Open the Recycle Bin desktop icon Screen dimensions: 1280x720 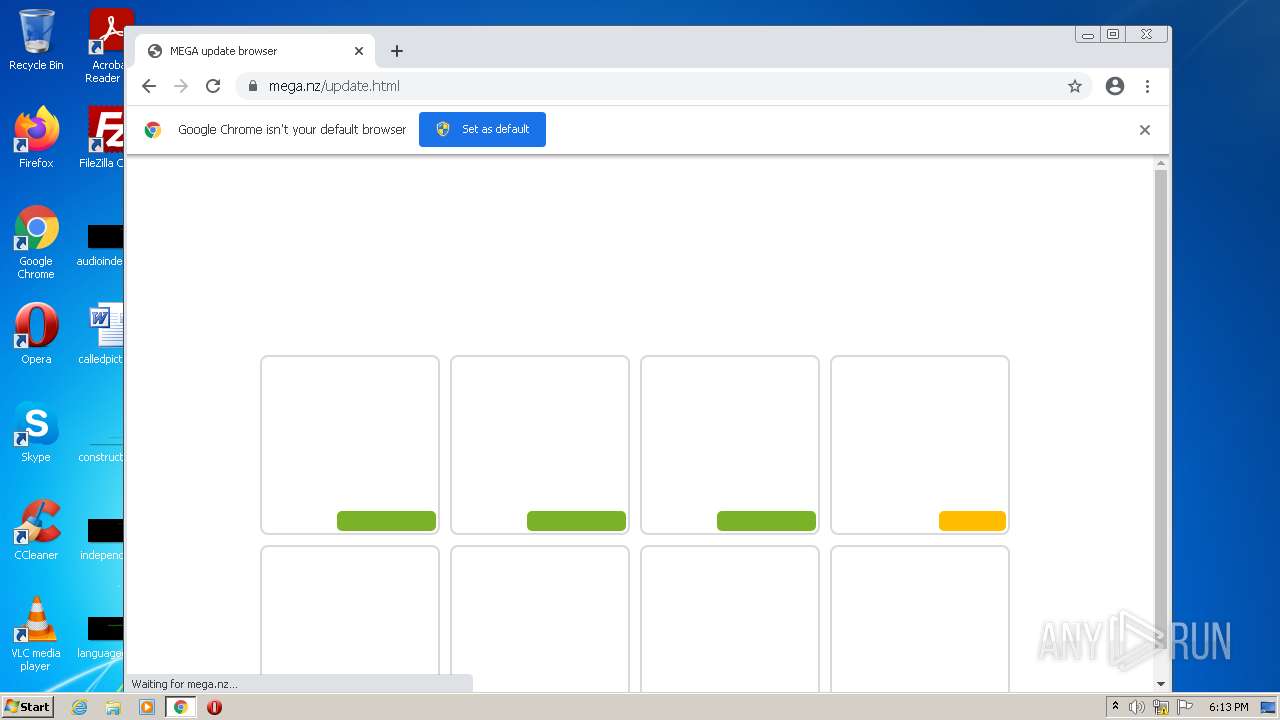(36, 40)
